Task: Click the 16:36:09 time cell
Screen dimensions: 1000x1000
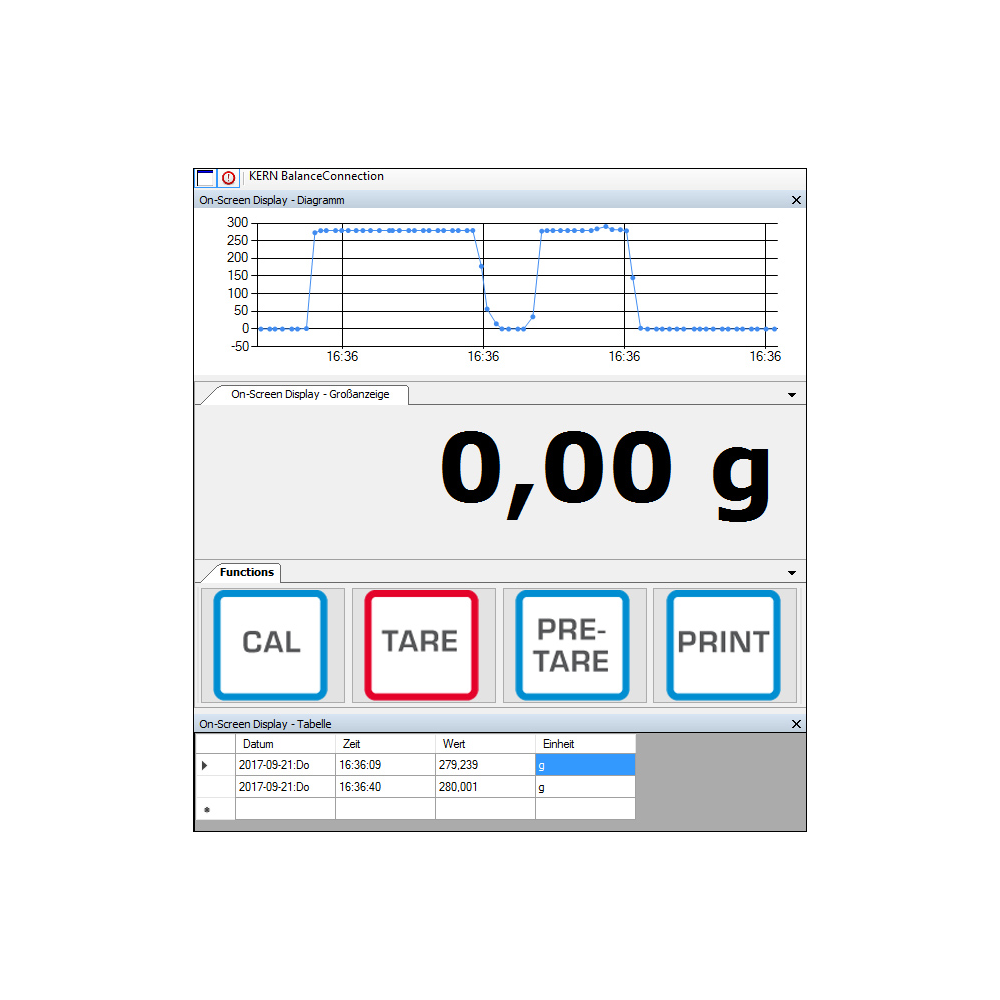Action: 385,765
